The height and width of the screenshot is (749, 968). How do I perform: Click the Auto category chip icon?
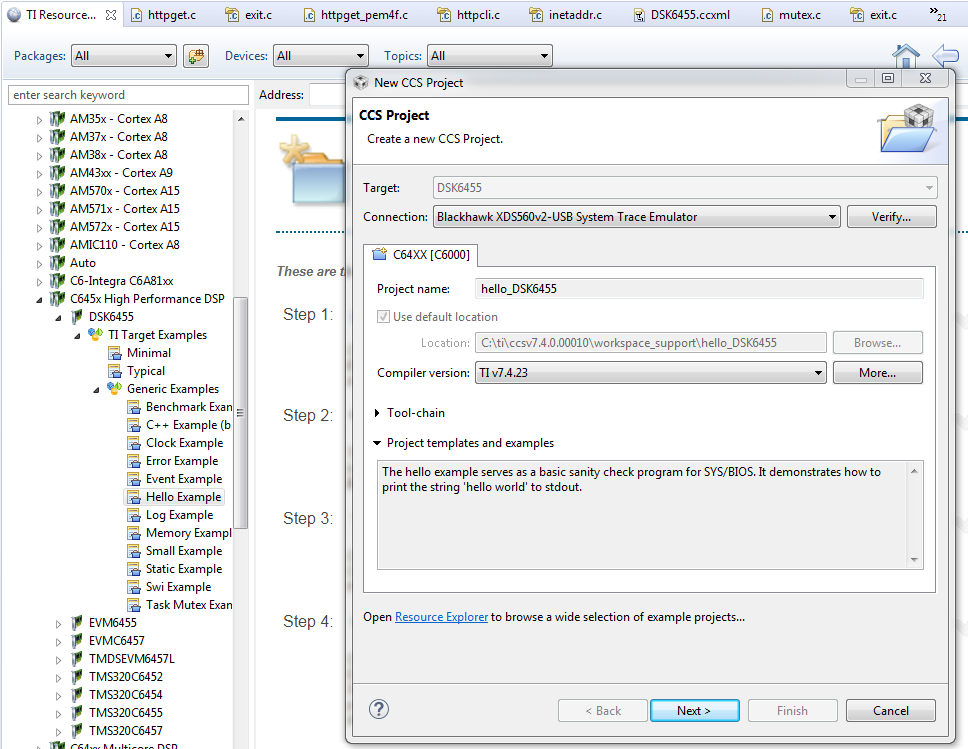click(x=57, y=263)
